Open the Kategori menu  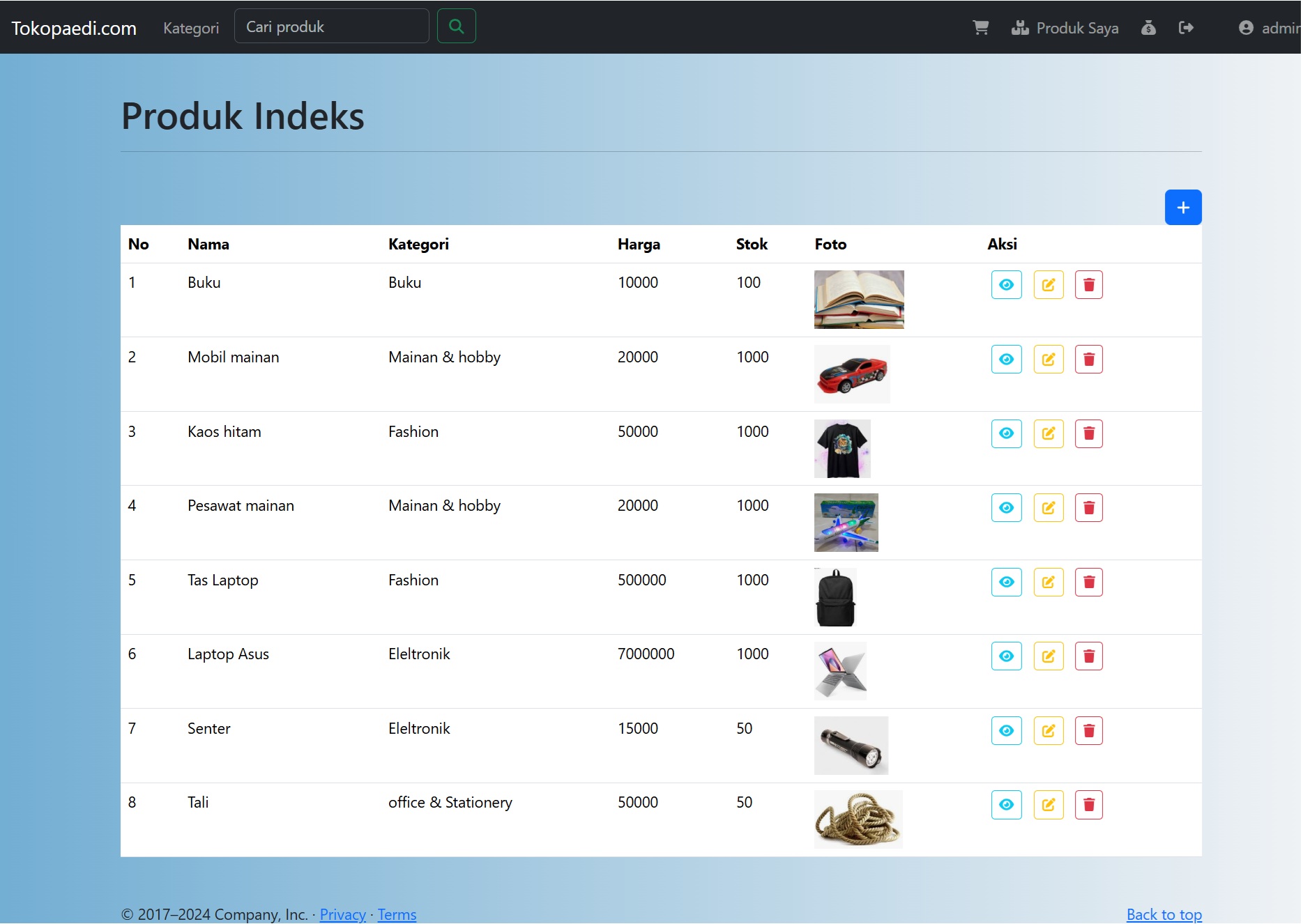[x=191, y=28]
